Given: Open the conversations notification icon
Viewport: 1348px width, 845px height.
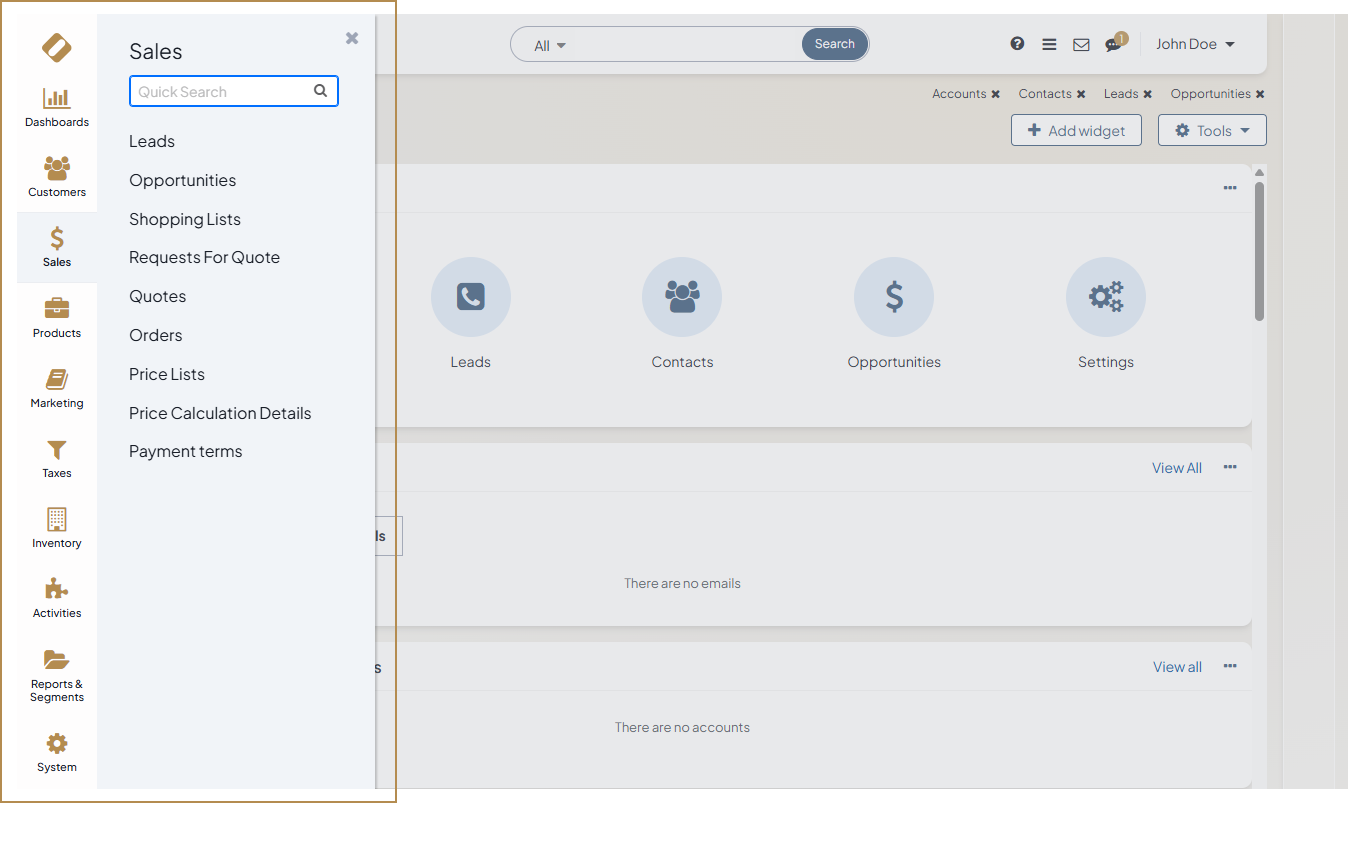Looking at the screenshot, I should 1114,44.
